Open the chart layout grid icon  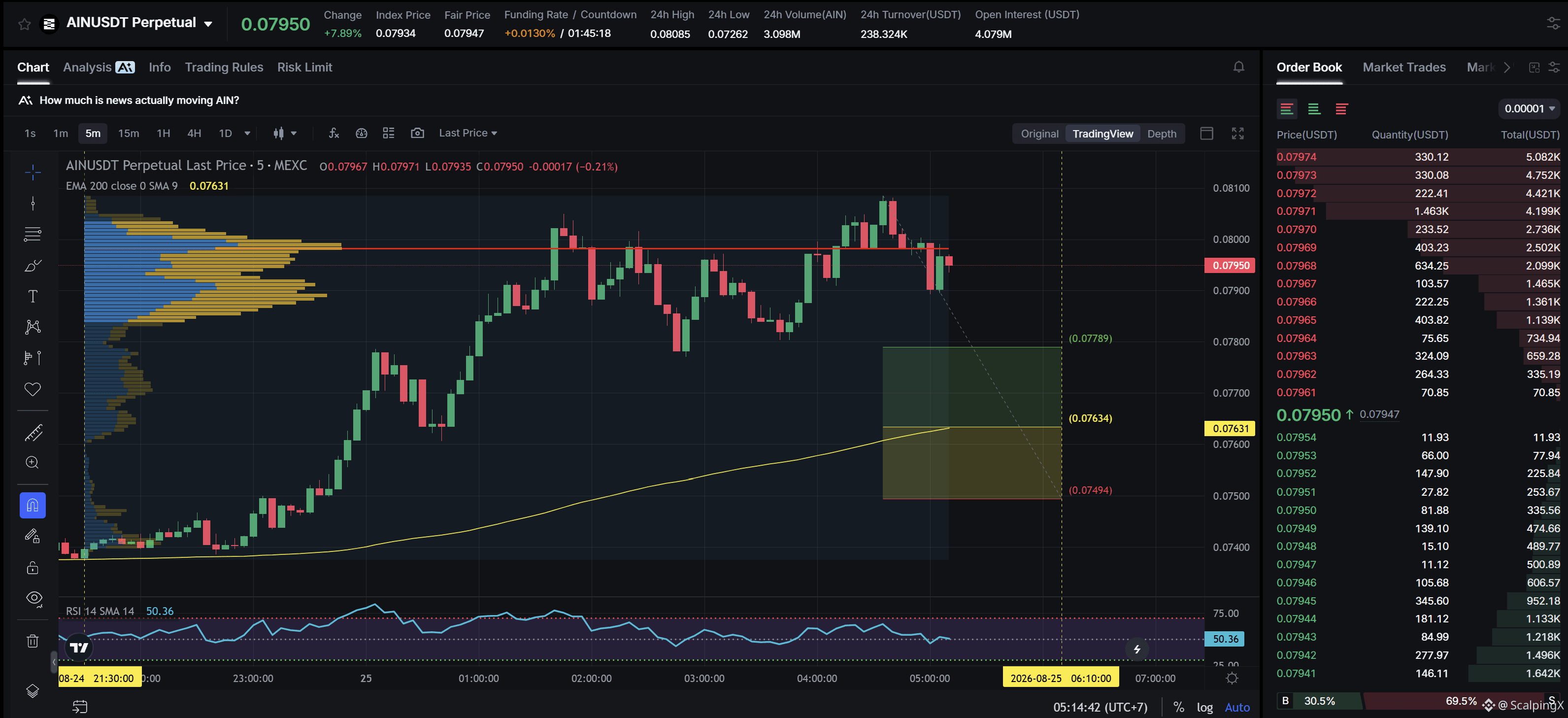point(388,134)
